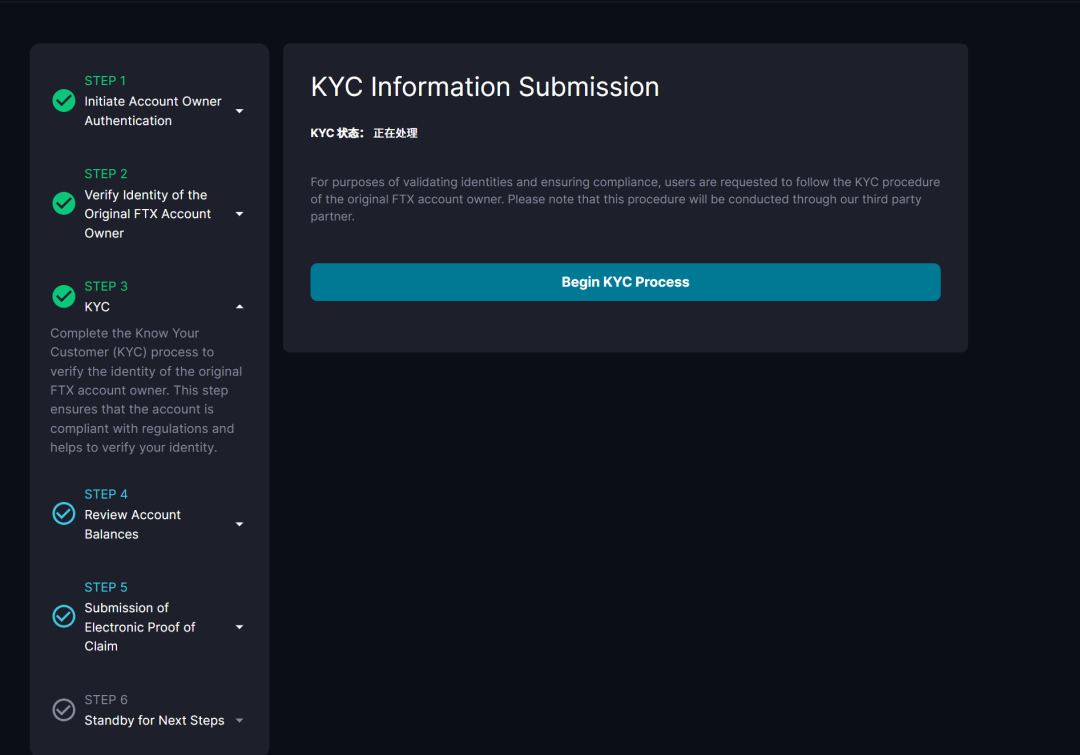Expand the Review Account Balances arrow

tap(239, 524)
